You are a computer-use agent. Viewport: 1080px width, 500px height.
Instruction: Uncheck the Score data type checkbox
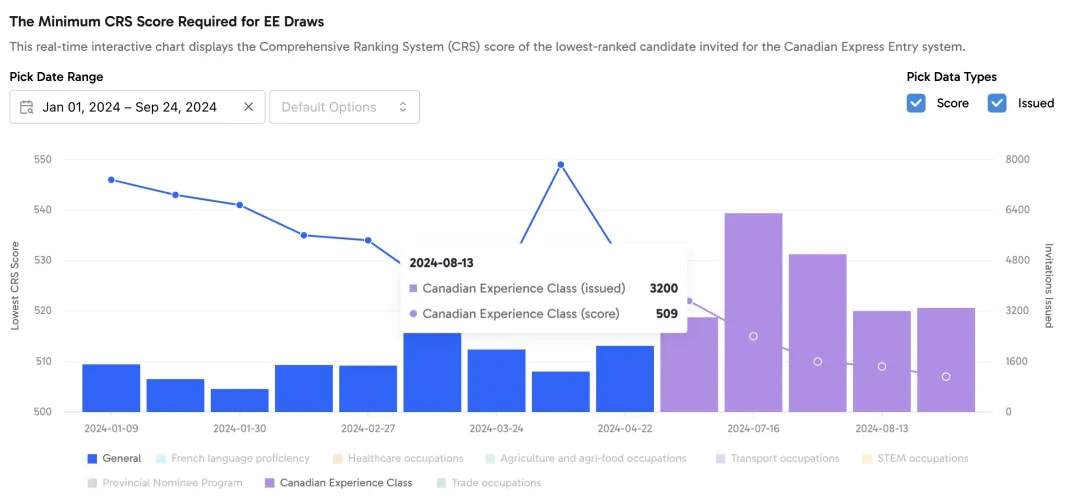pos(916,103)
